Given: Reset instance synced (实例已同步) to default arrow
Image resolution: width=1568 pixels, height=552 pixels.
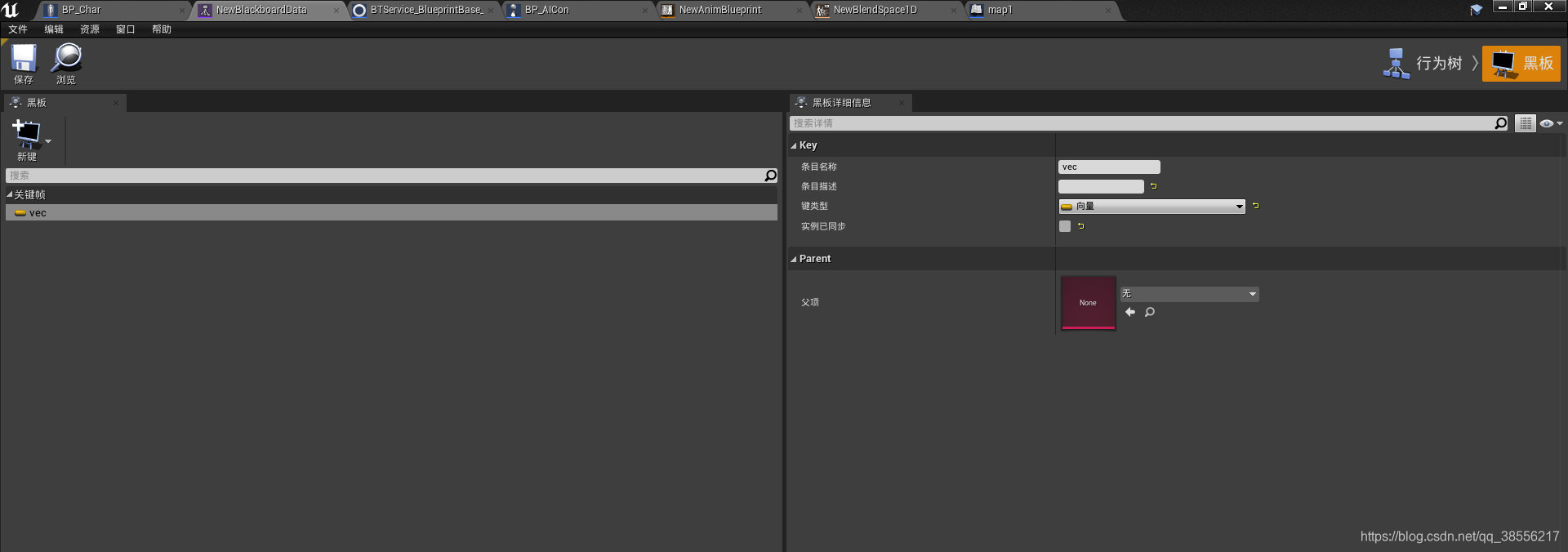Looking at the screenshot, I should pos(1080,226).
